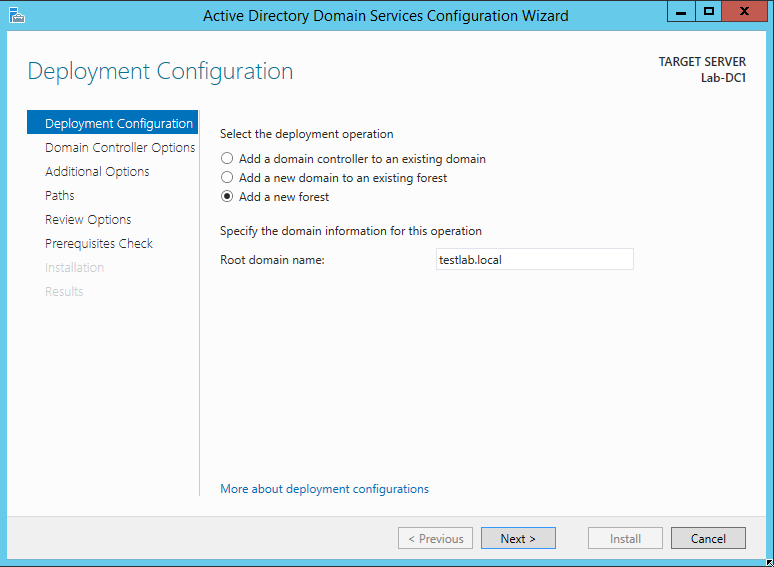
Task: Click the Results step in the sidebar
Action: click(64, 292)
